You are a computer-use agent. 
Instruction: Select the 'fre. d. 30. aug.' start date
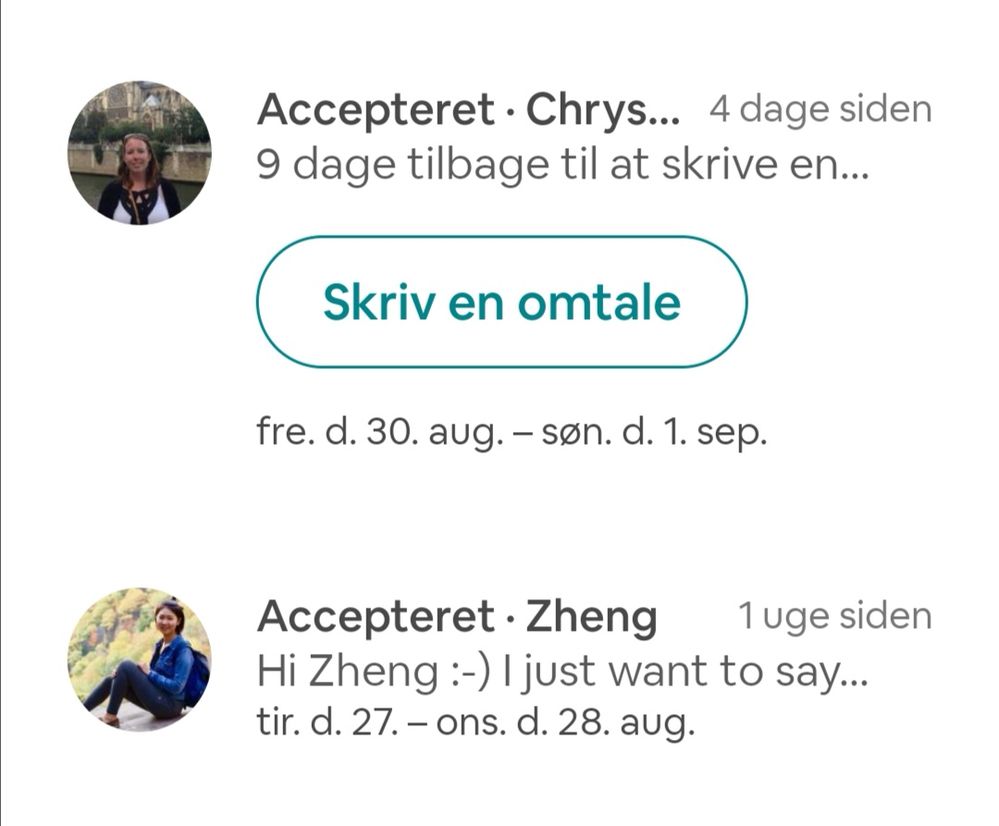coord(375,436)
